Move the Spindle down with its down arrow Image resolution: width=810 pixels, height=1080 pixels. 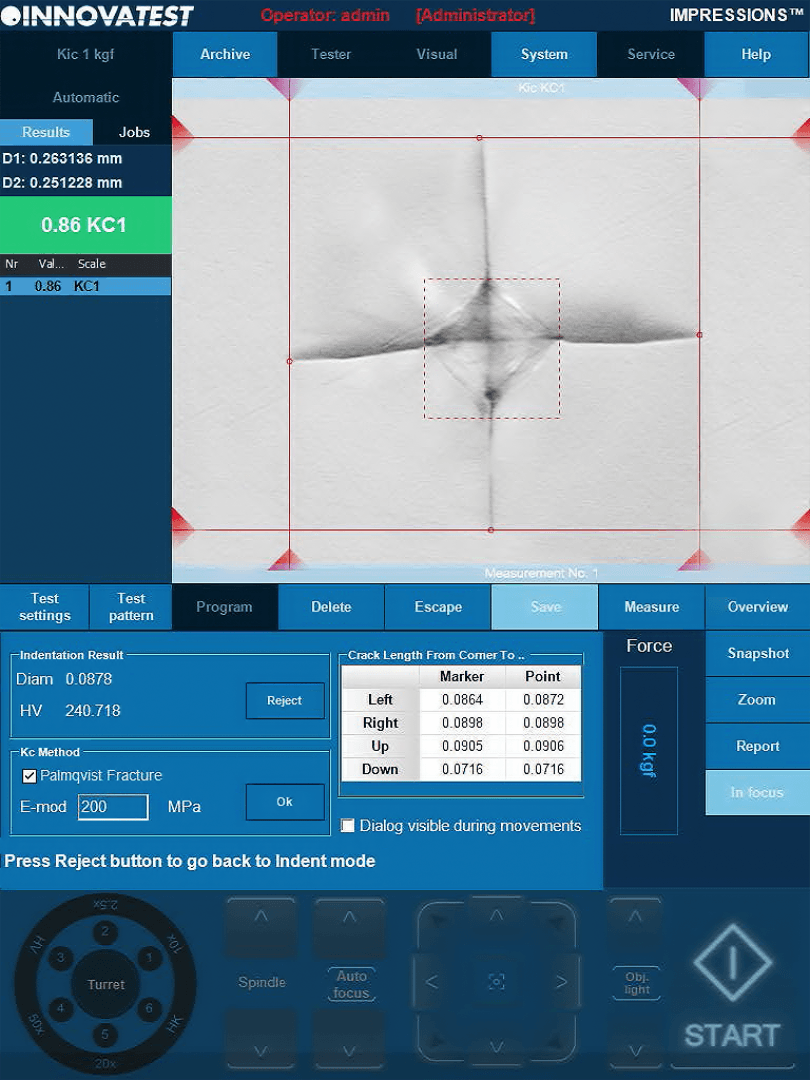point(261,1040)
